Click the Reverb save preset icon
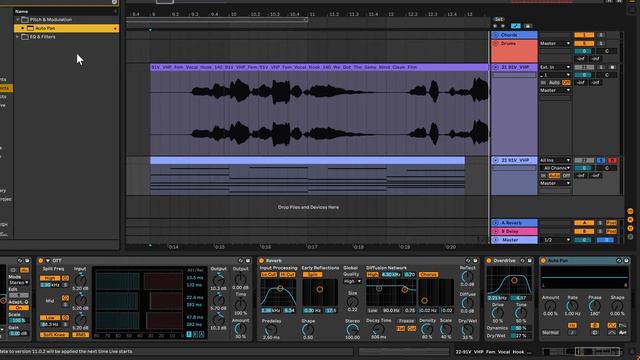Image resolution: width=640 pixels, height=360 pixels. (475, 260)
